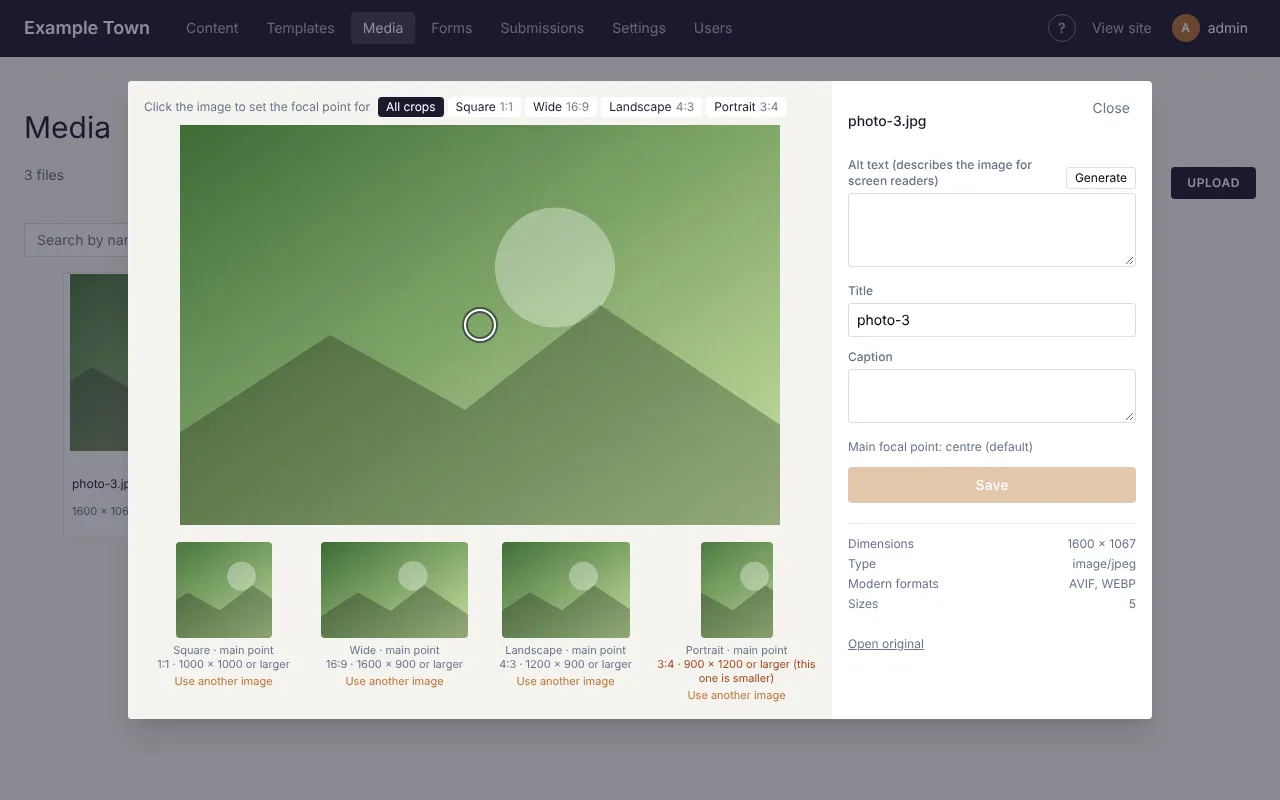The height and width of the screenshot is (800, 1280).
Task: Use another image for Landscape crop
Action: tap(566, 681)
